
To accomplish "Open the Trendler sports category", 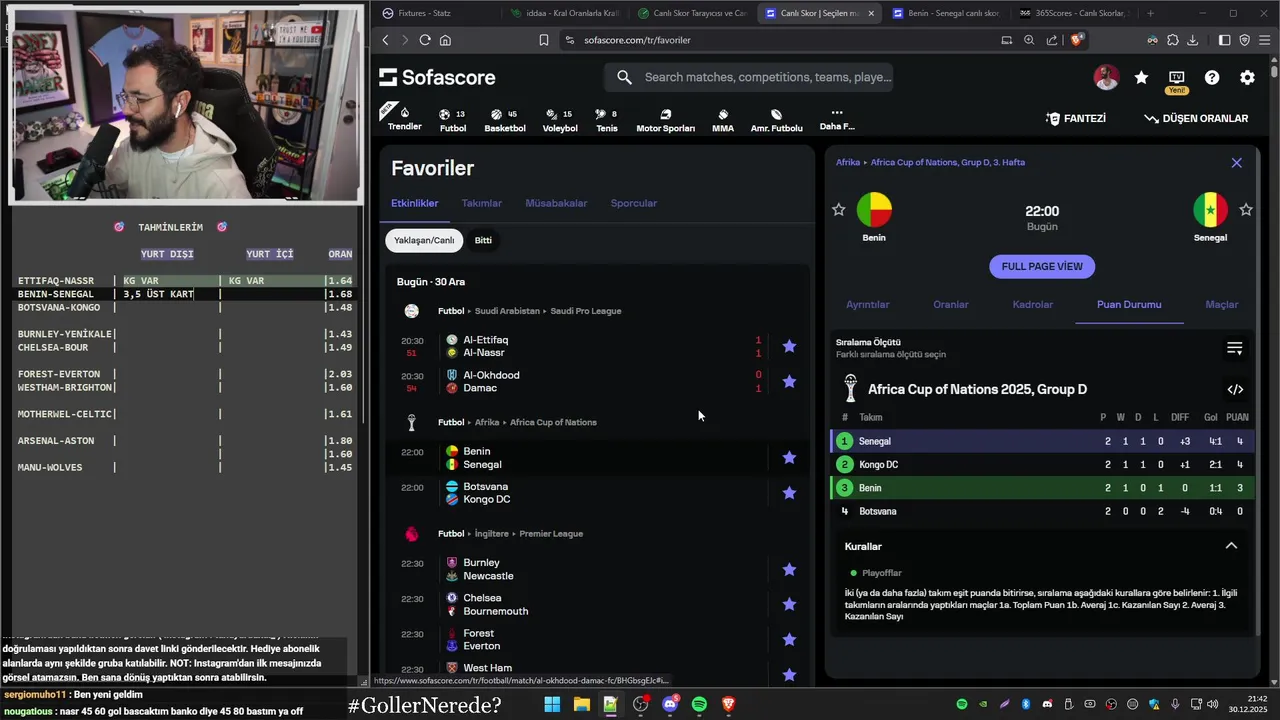I will point(404,117).
